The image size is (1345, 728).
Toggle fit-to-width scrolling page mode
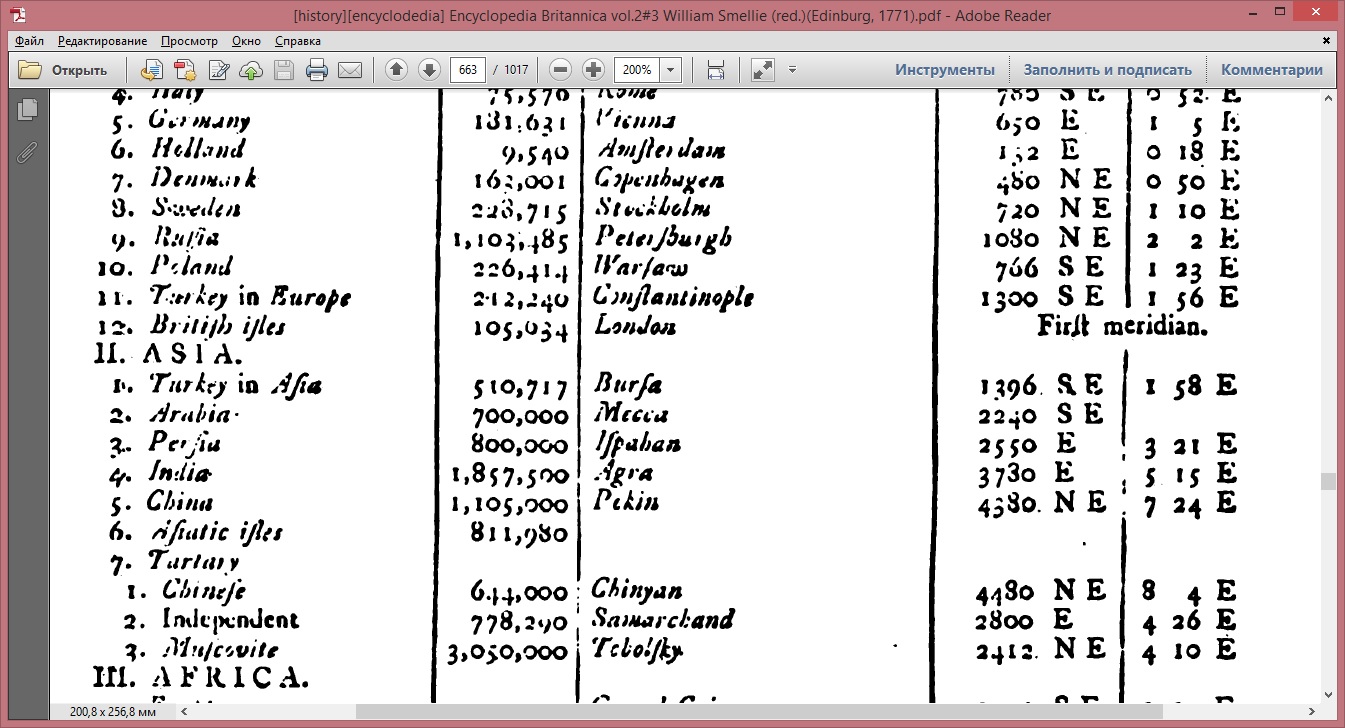[716, 70]
